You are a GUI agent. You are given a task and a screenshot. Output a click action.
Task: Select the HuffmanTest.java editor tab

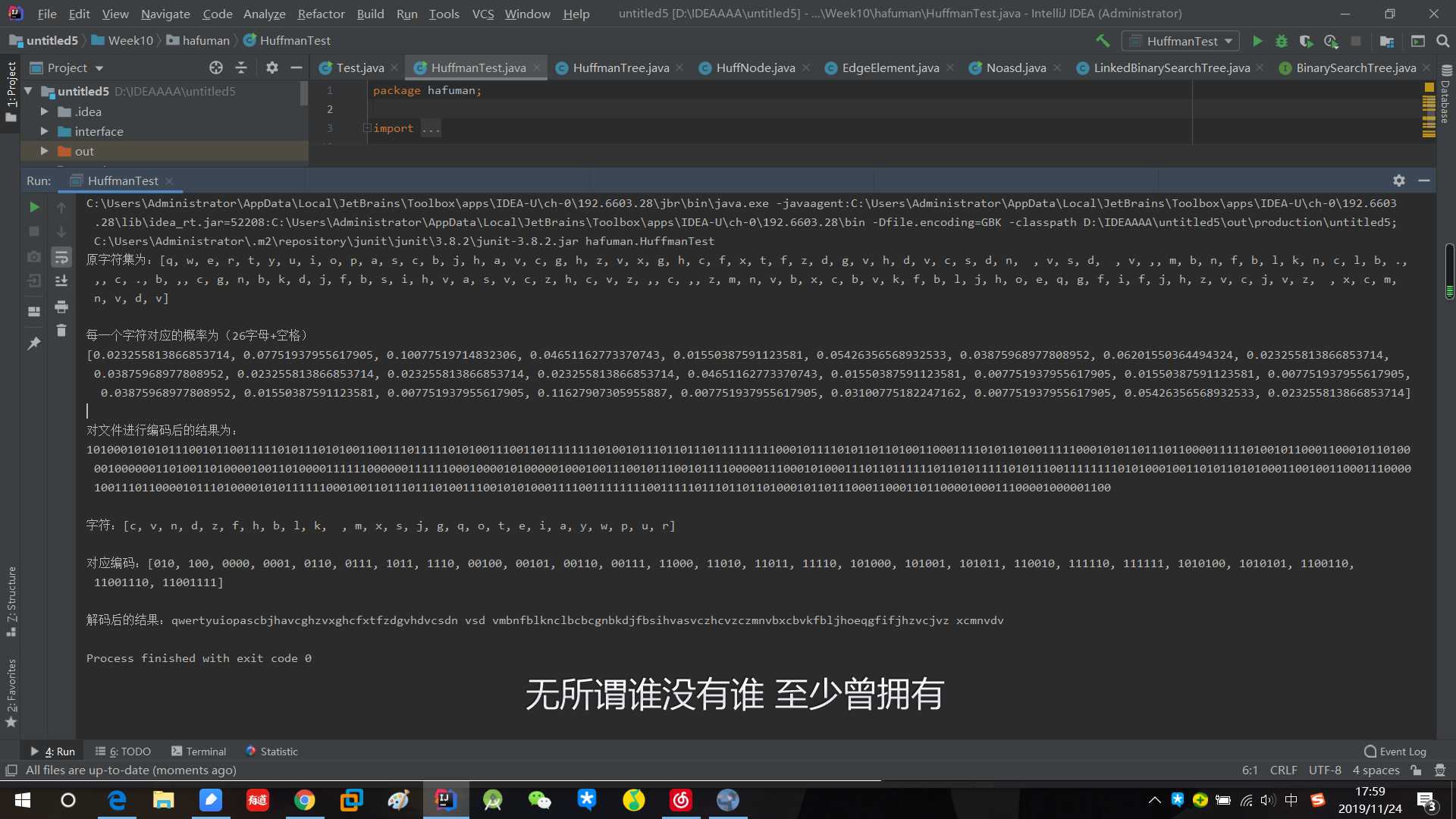478,67
